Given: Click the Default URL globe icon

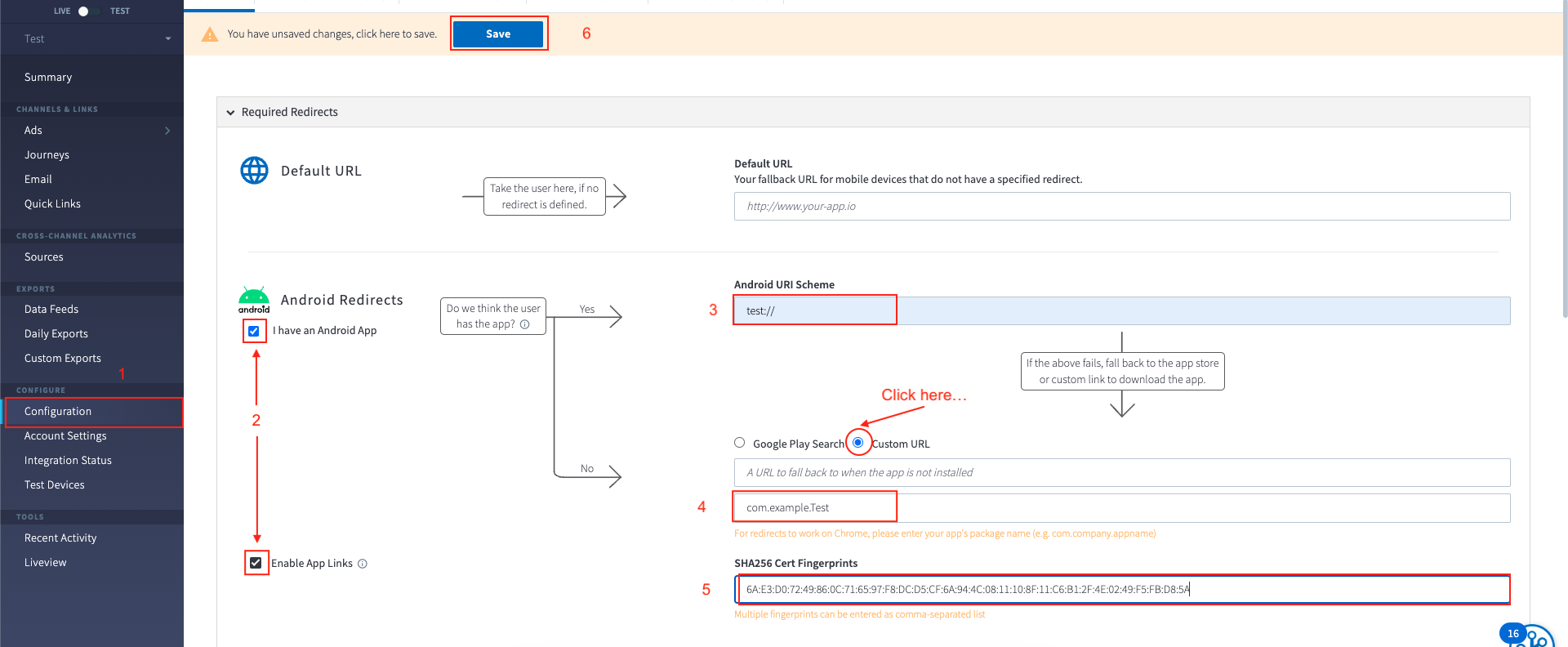Looking at the screenshot, I should [x=254, y=171].
